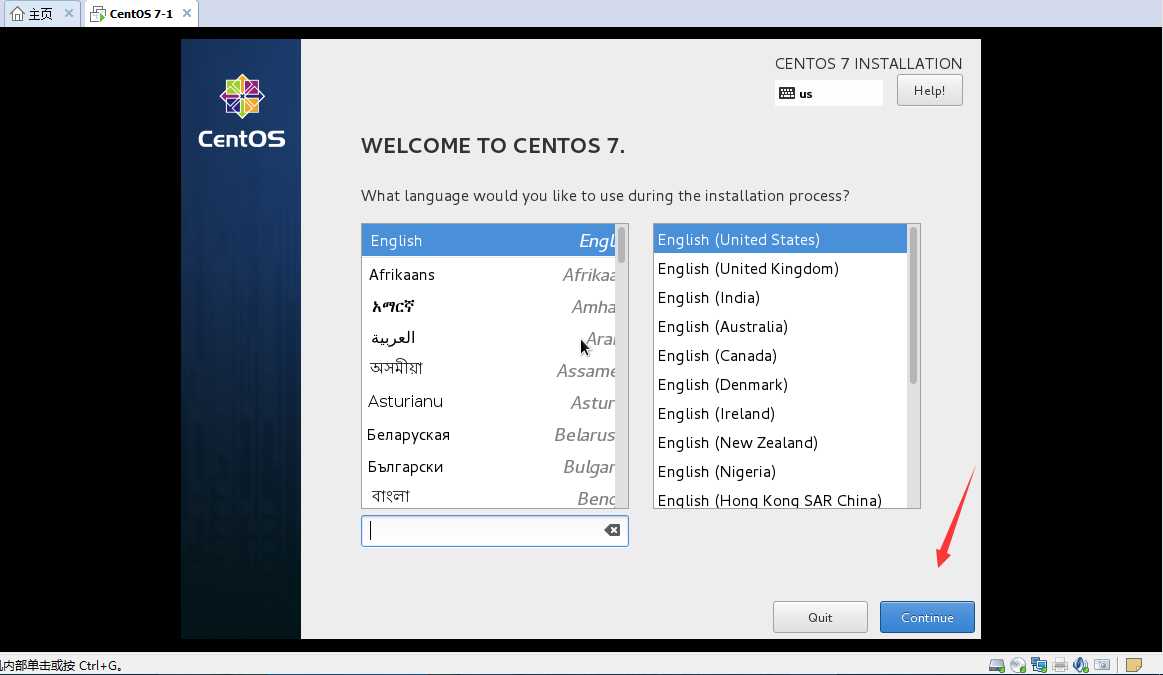
Task: Select Български in the language list
Action: [x=489, y=467]
